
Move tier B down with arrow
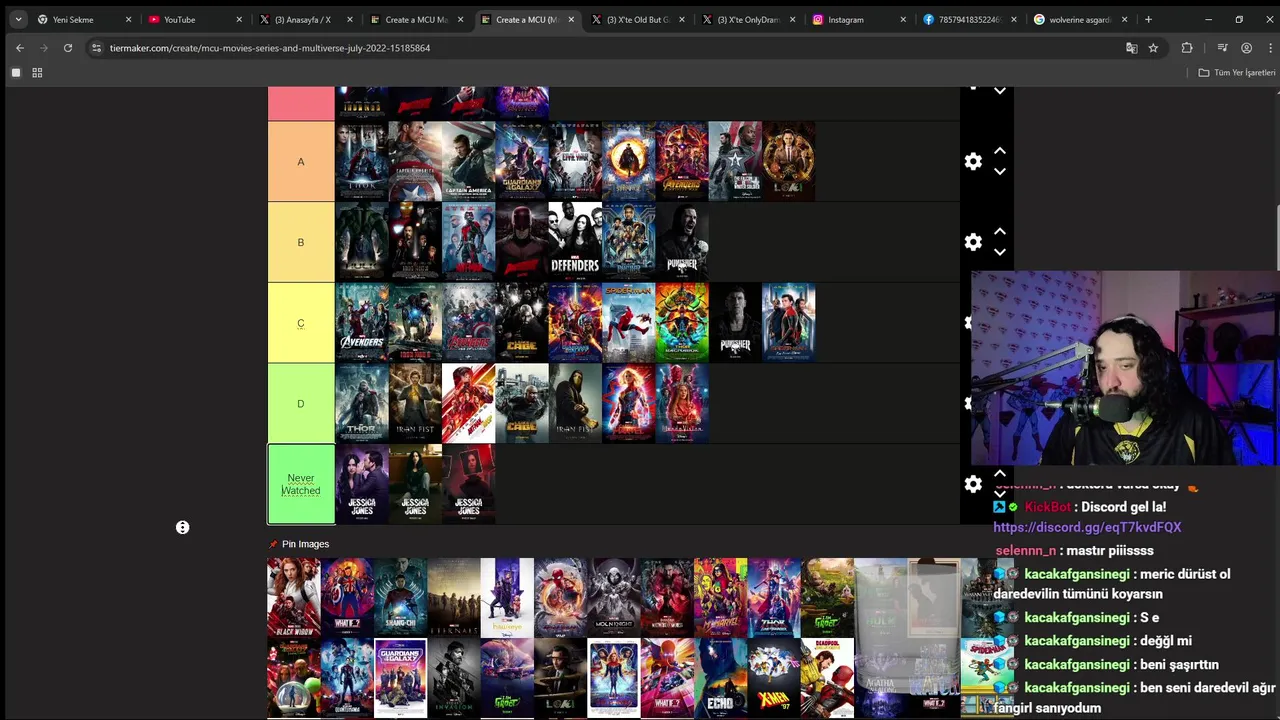point(999,253)
